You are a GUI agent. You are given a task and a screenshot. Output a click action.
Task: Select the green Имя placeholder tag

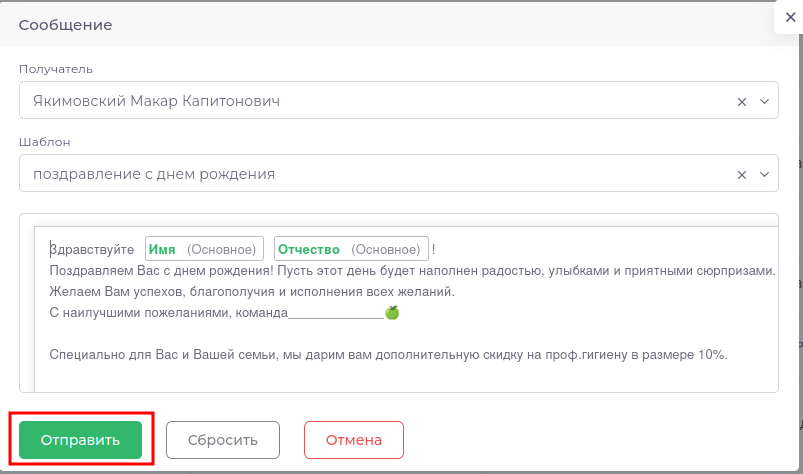click(x=205, y=249)
